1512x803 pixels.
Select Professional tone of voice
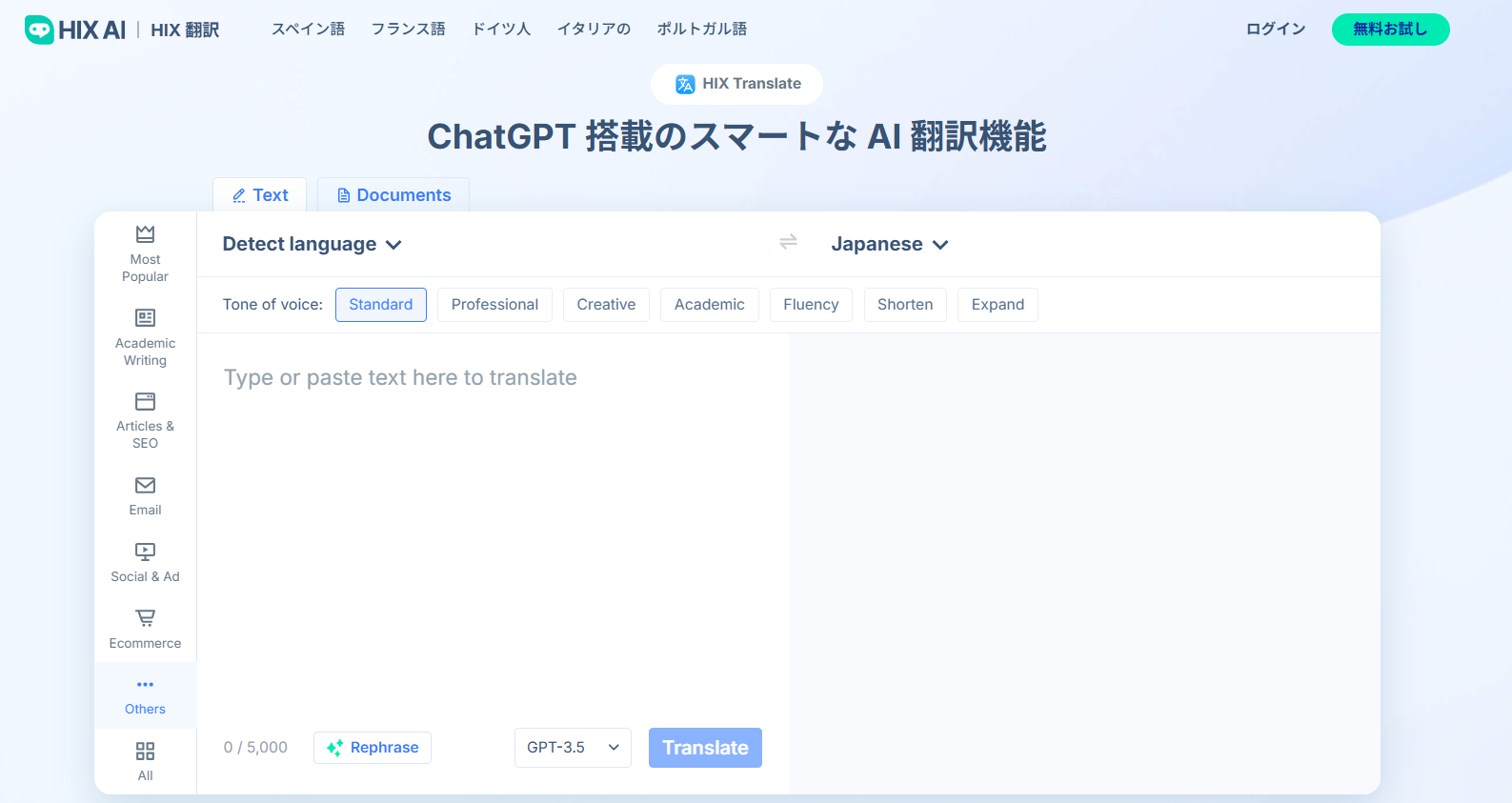[x=494, y=305]
